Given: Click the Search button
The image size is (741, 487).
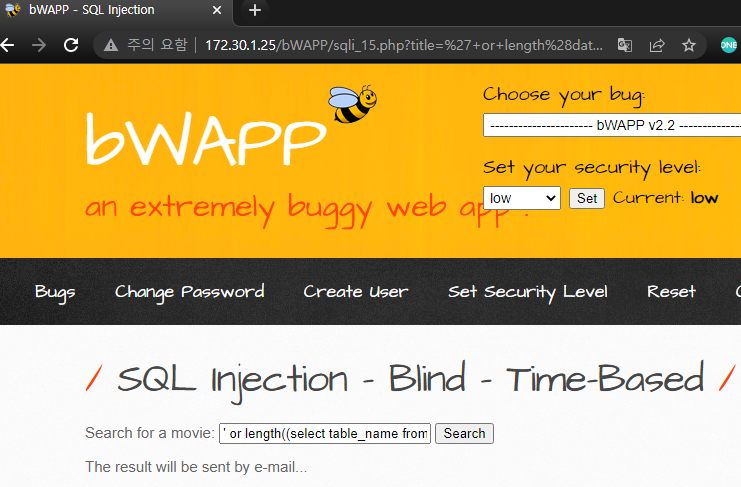Looking at the screenshot, I should 465,434.
